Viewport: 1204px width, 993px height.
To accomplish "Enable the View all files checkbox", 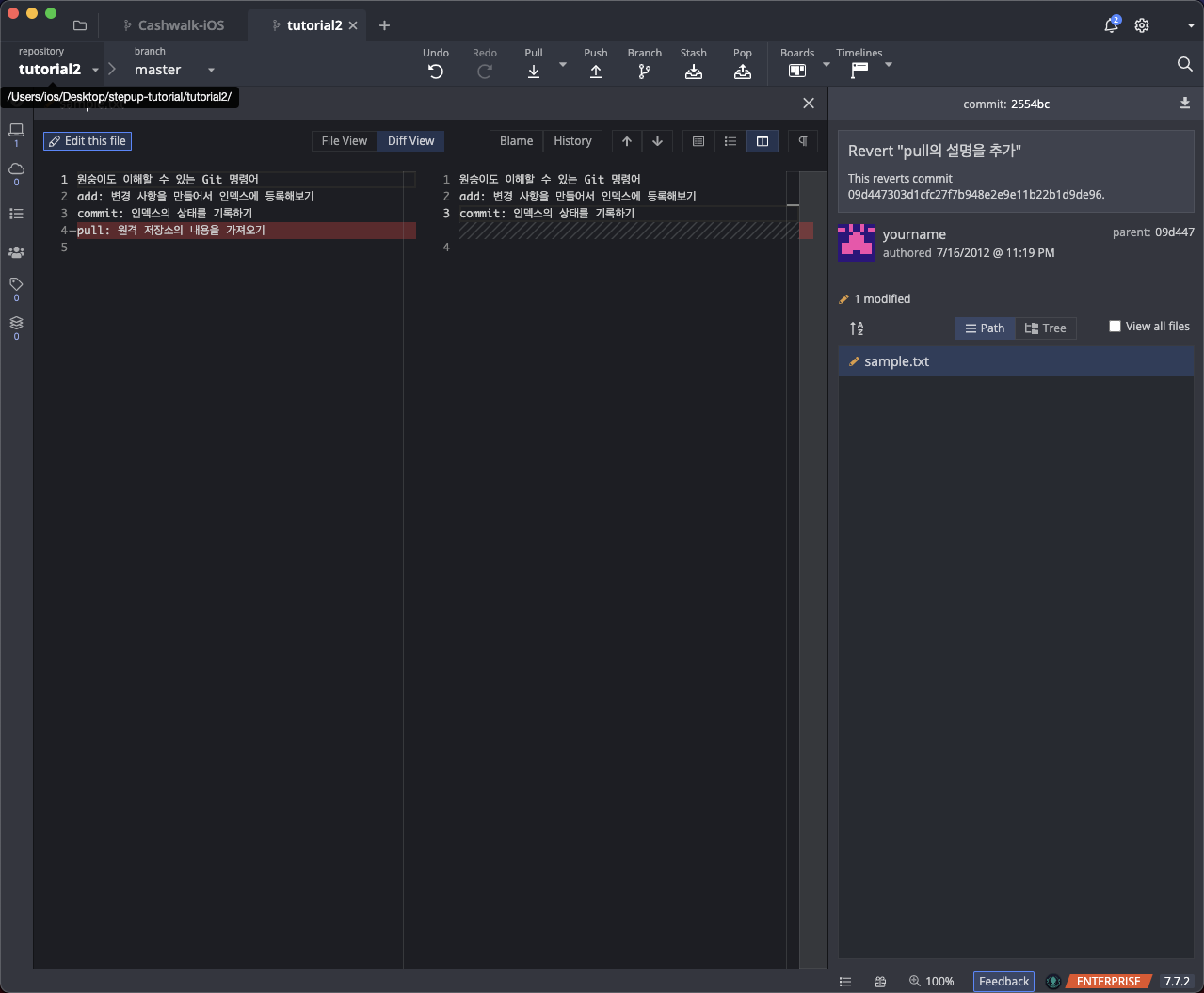I will click(x=1116, y=327).
